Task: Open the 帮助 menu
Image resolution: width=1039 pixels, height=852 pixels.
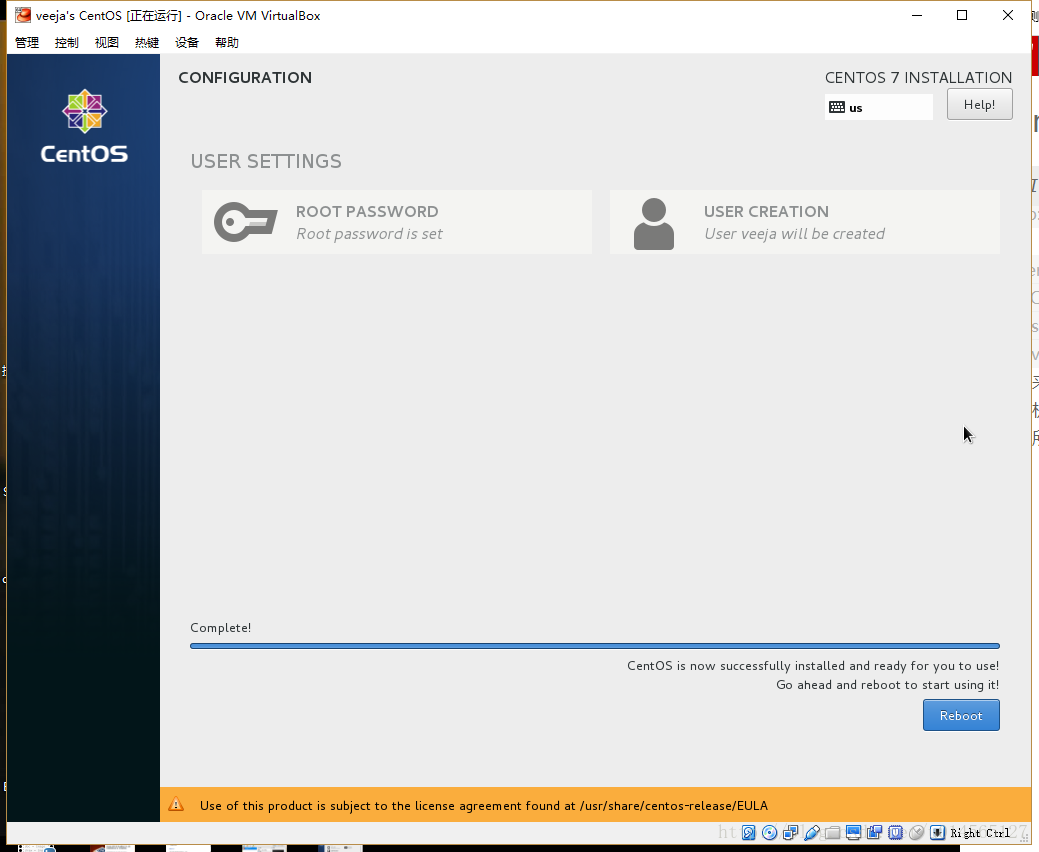Action: point(227,42)
